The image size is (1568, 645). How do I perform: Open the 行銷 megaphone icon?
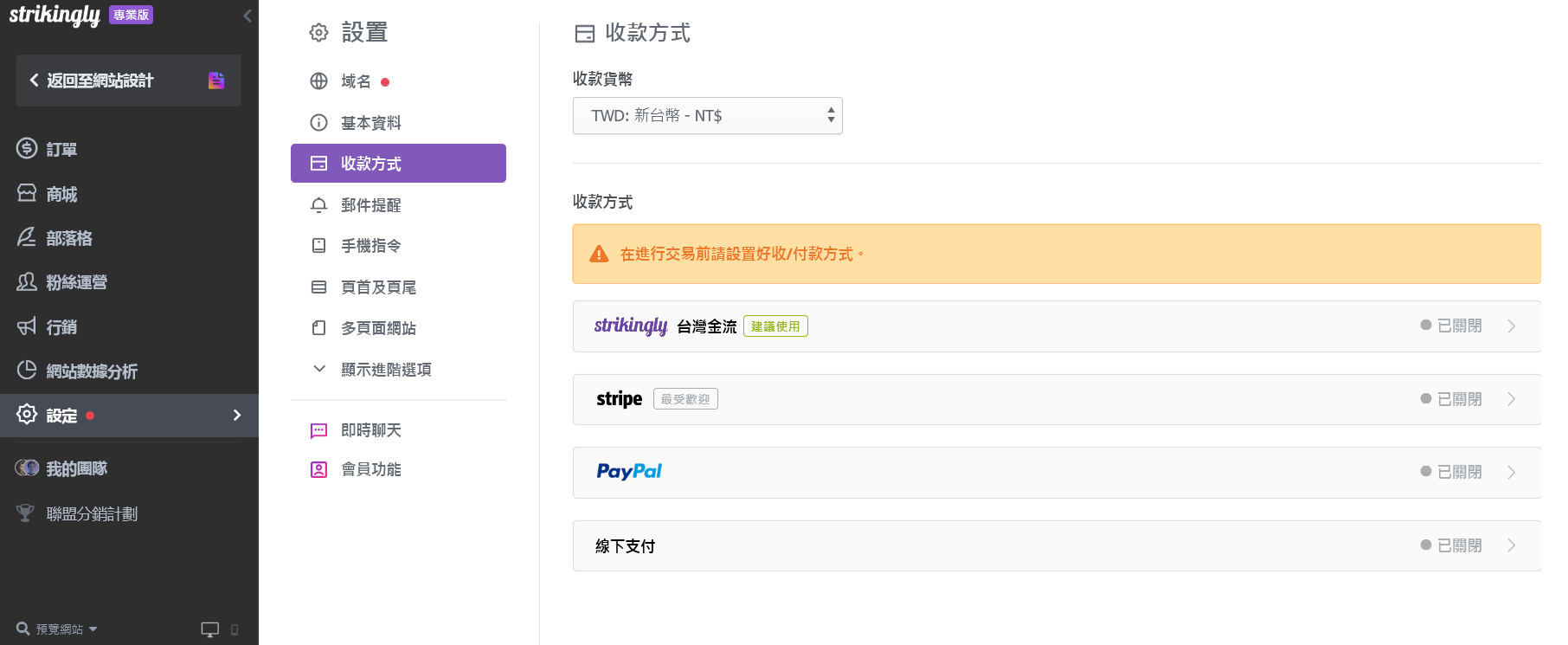(x=27, y=326)
